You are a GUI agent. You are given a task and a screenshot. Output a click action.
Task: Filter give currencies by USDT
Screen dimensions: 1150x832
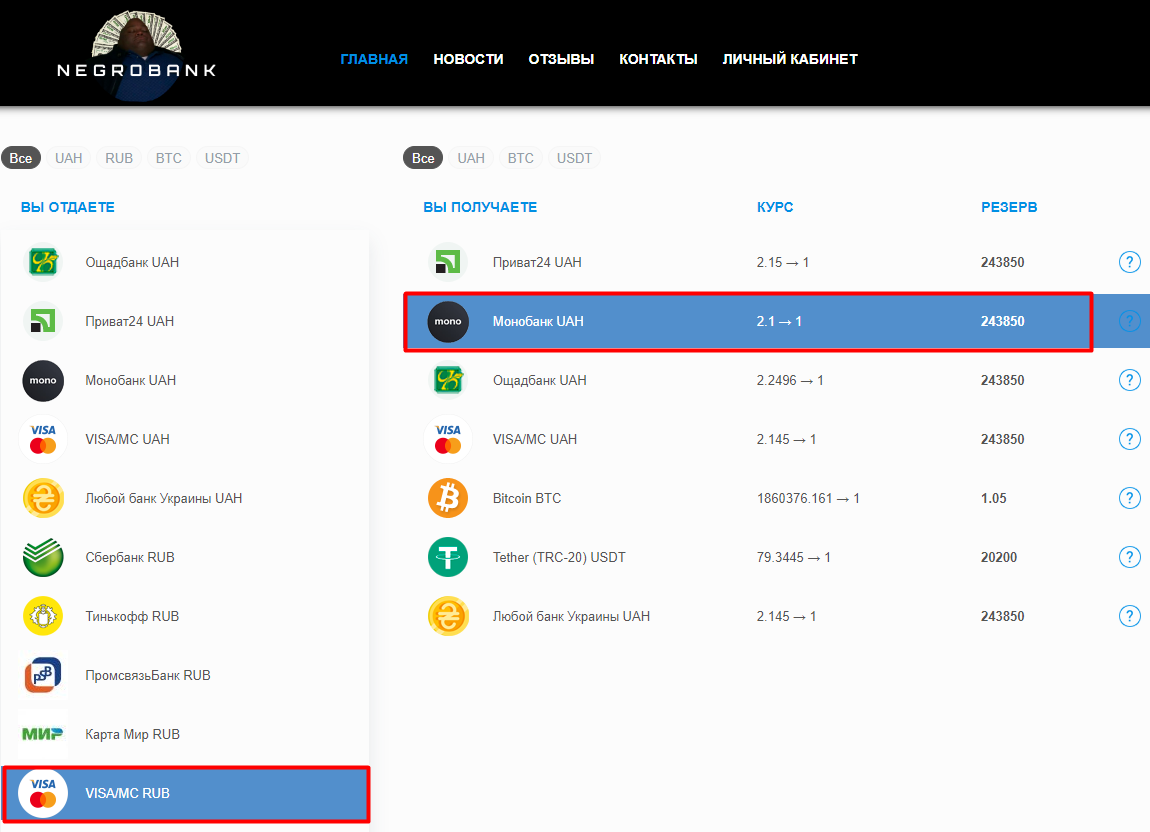(222, 158)
